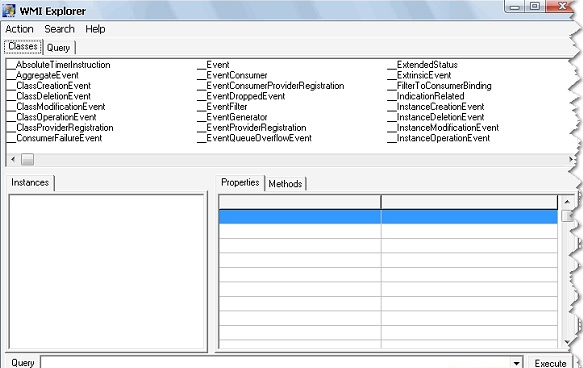583x368 pixels.
Task: Minimize the WMI Explorer window
Action: point(515,6)
